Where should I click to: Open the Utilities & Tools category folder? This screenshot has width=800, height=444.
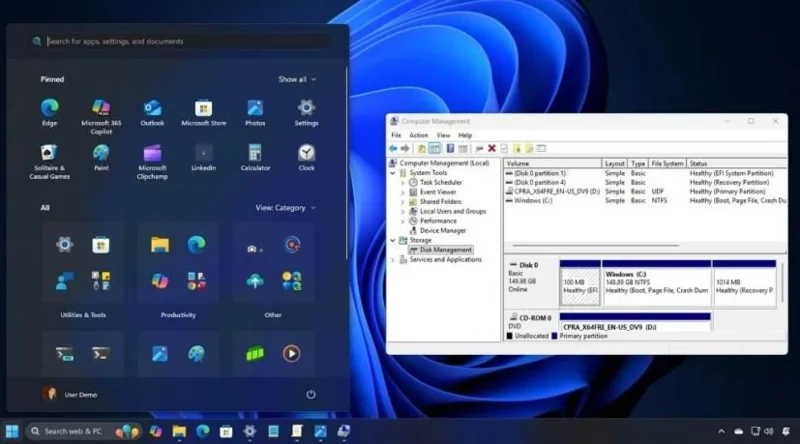point(83,264)
